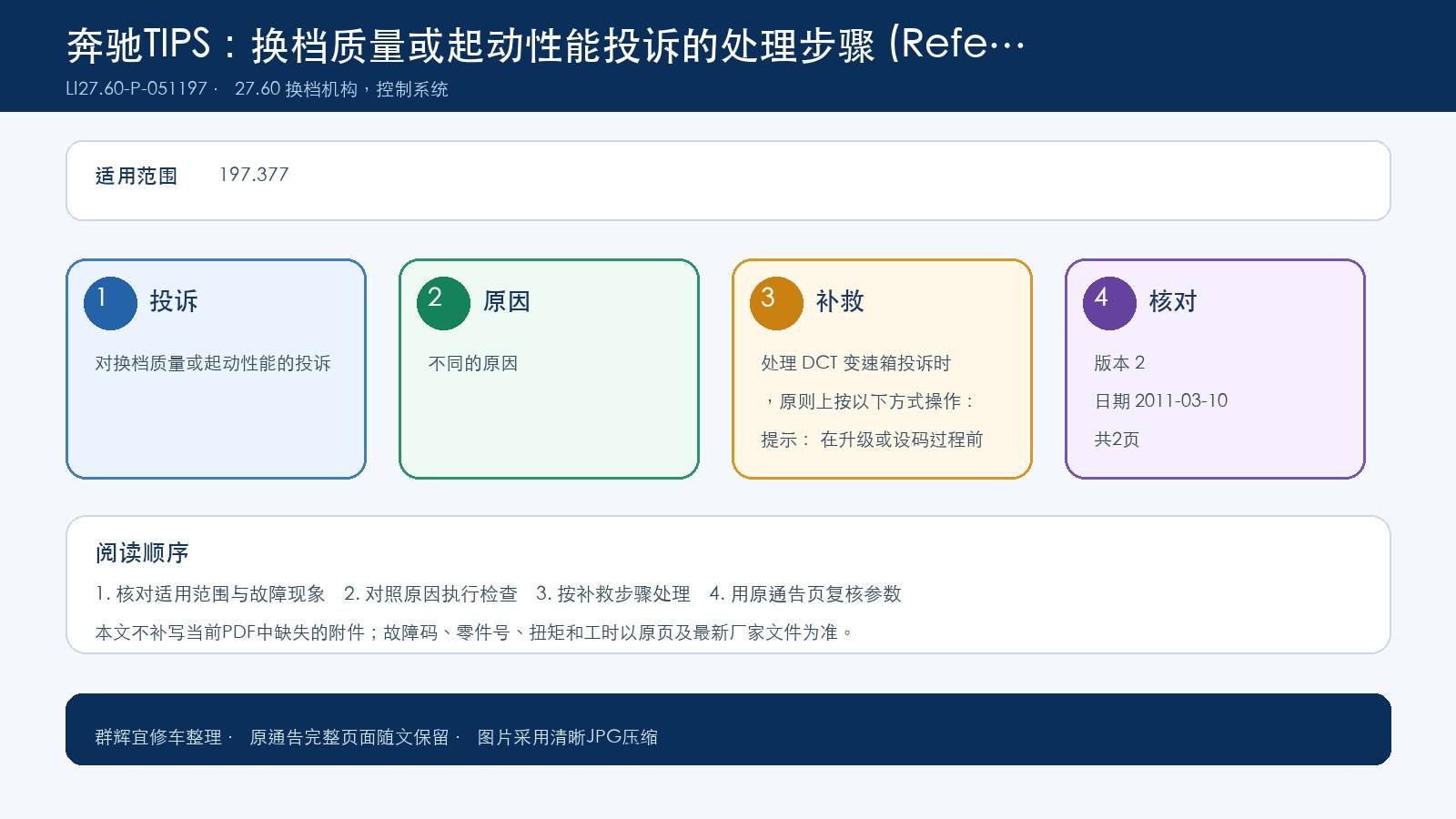Click the date 日期 2011-03-10
Viewport: 1456px width, 819px height.
[x=1161, y=401]
